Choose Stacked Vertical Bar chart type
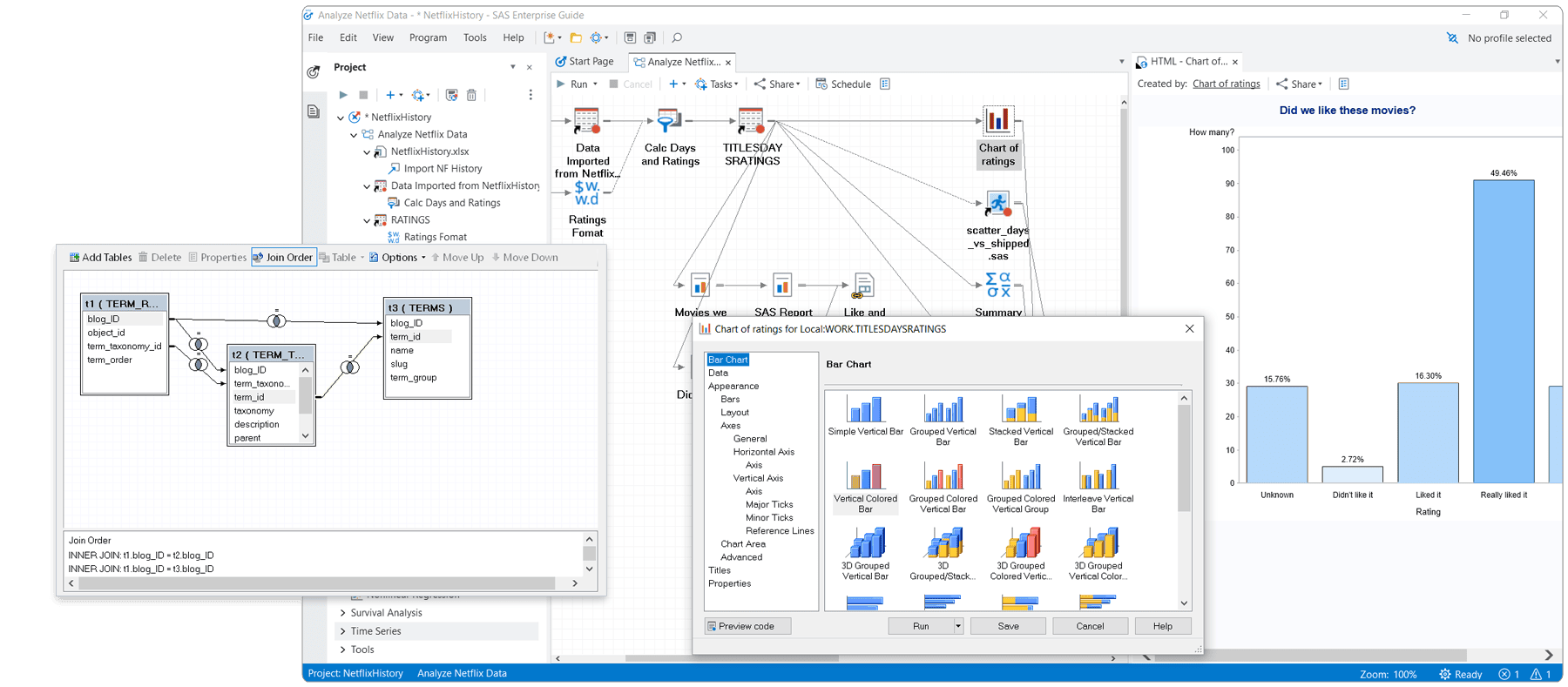Screen dimensions: 1568x687 point(1020,420)
